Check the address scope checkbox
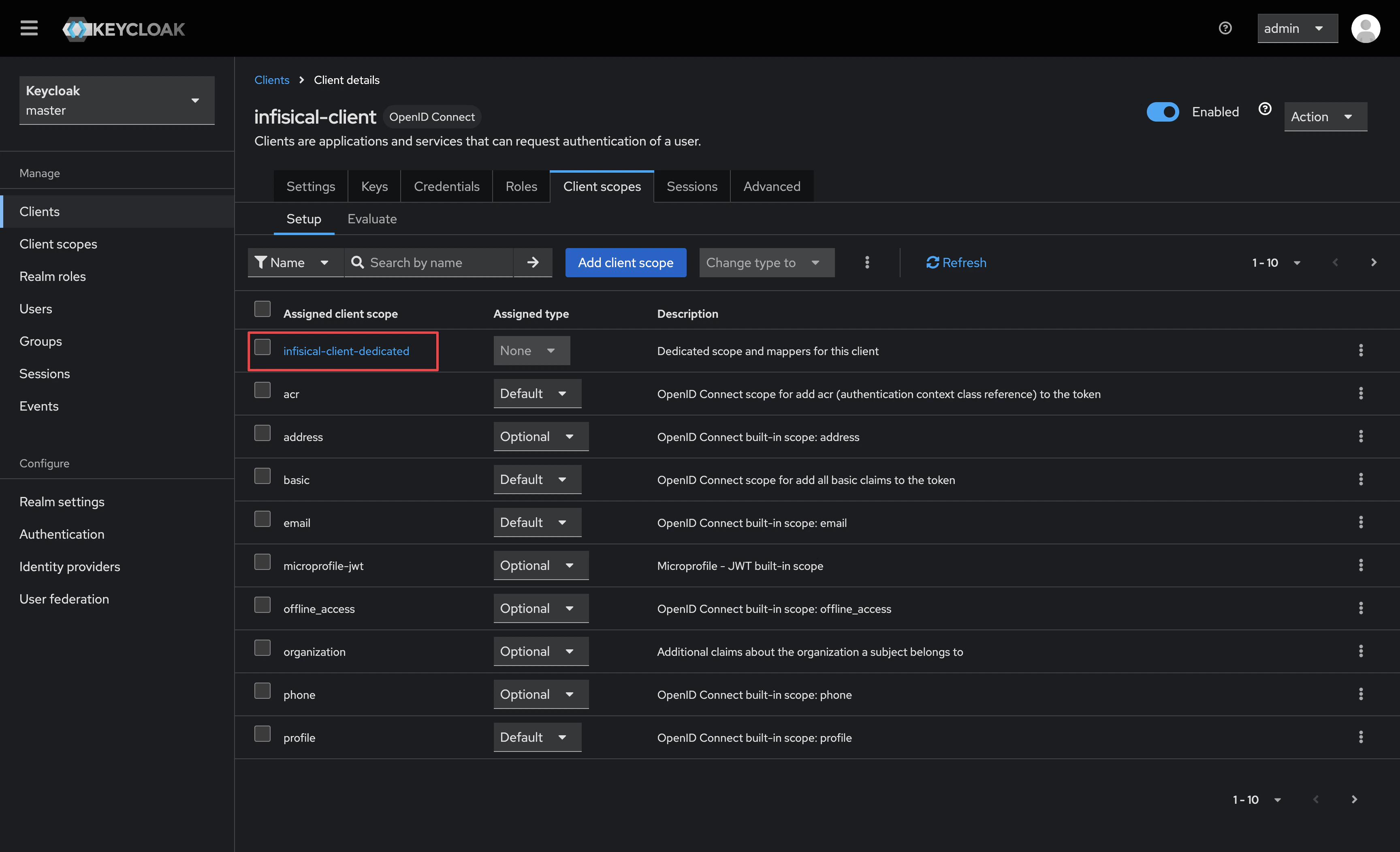The image size is (1400, 852). tap(262, 432)
